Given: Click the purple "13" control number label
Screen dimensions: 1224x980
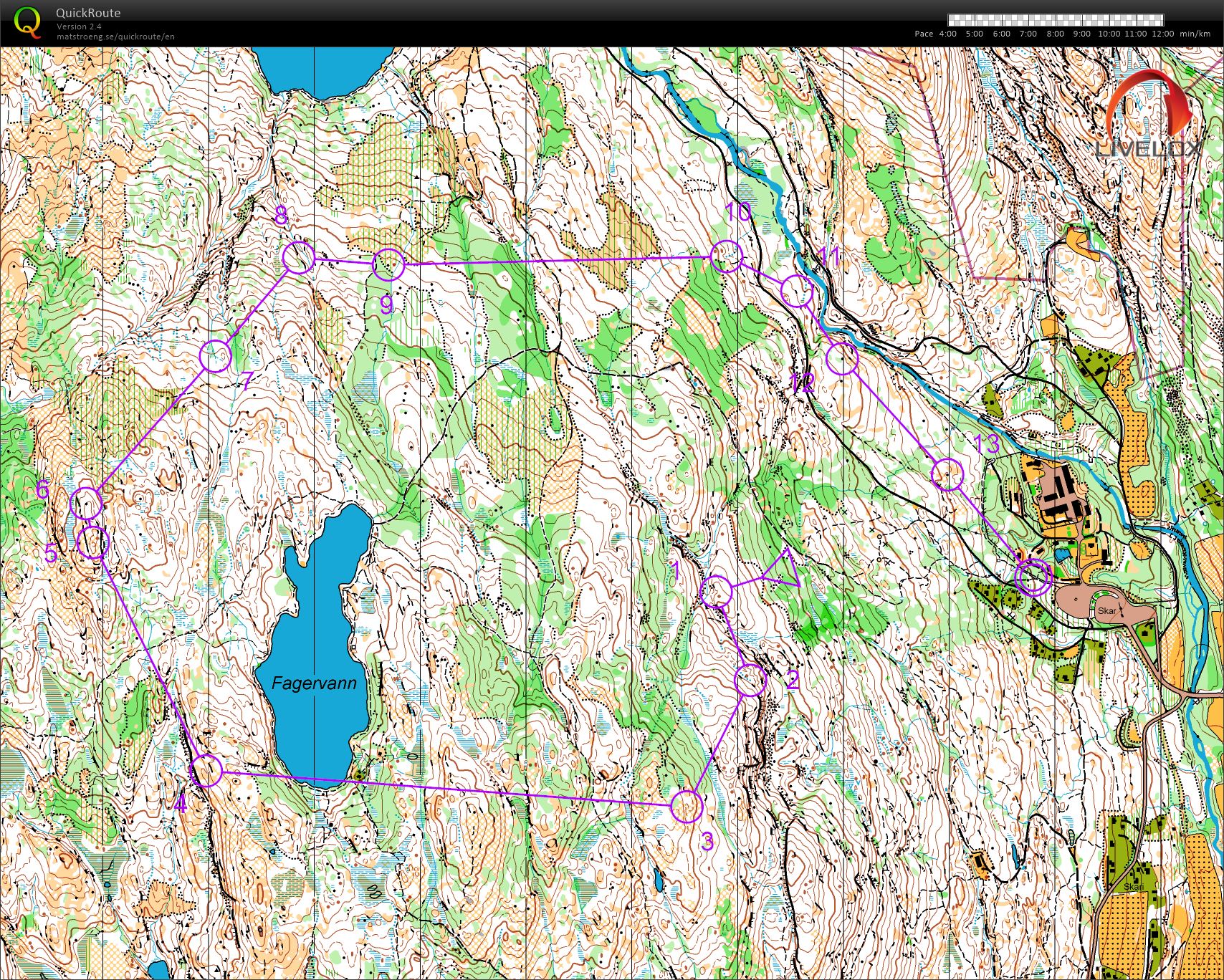Looking at the screenshot, I should pyautogui.click(x=988, y=444).
